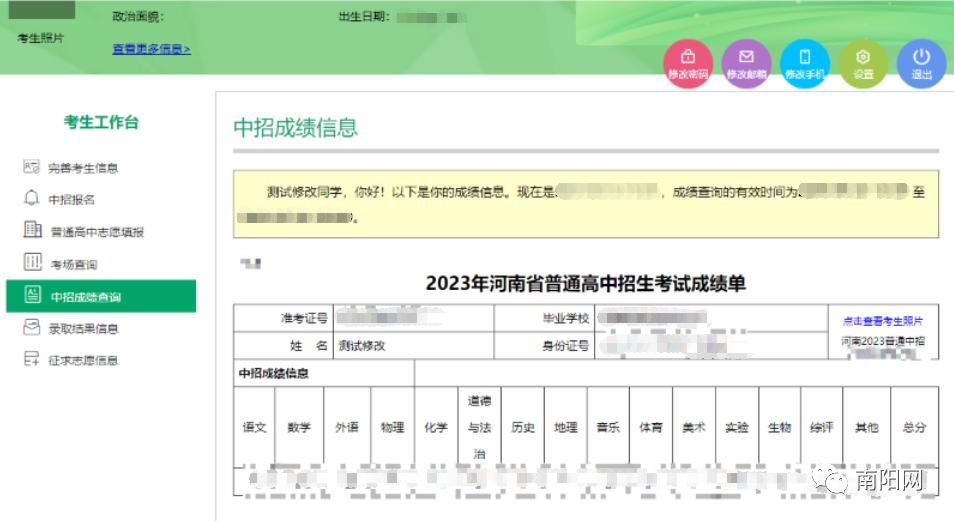954x521 pixels.
Task: Click the 历史 column header
Action: coord(523,427)
